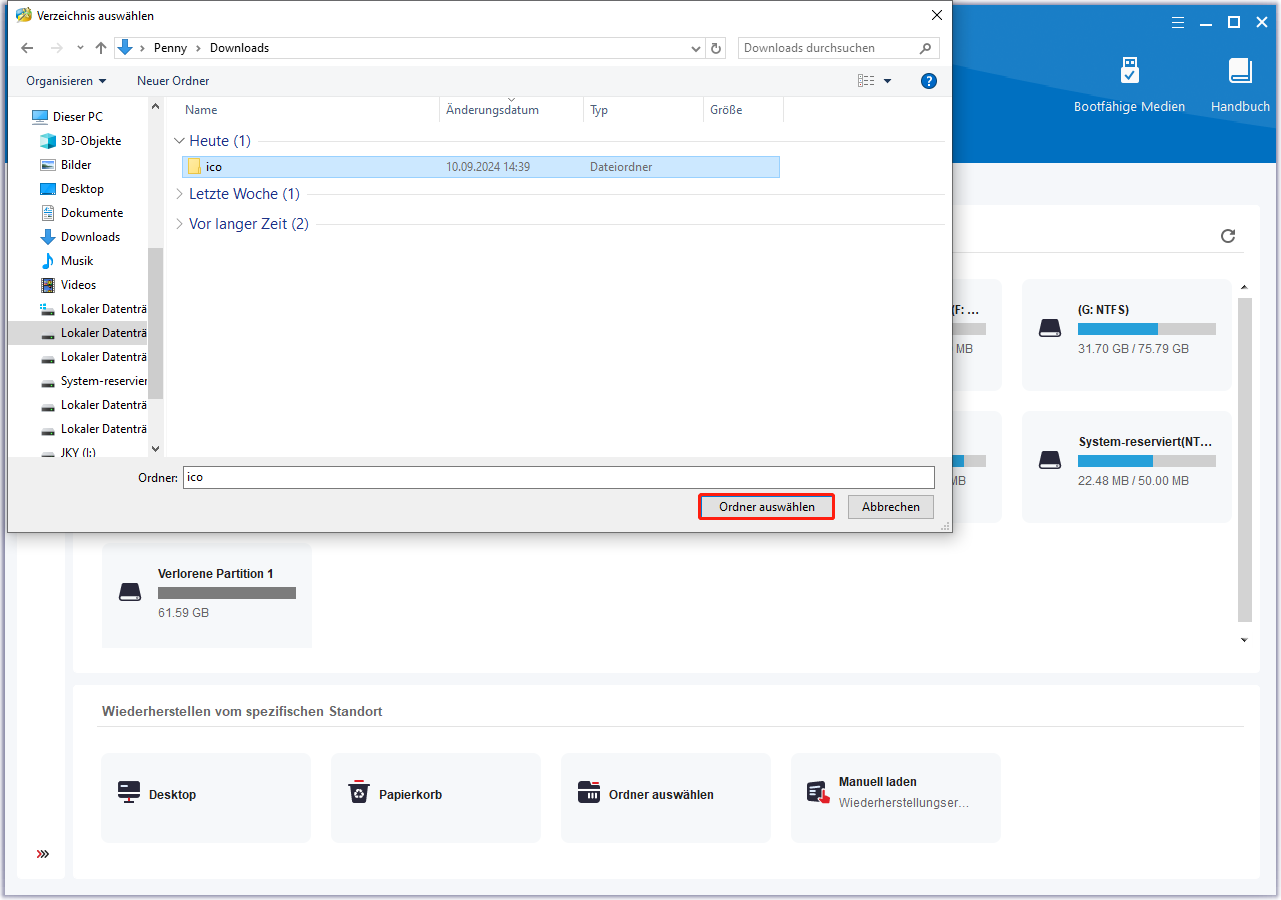Select the (G: NTFS) drive card

tap(1126, 334)
